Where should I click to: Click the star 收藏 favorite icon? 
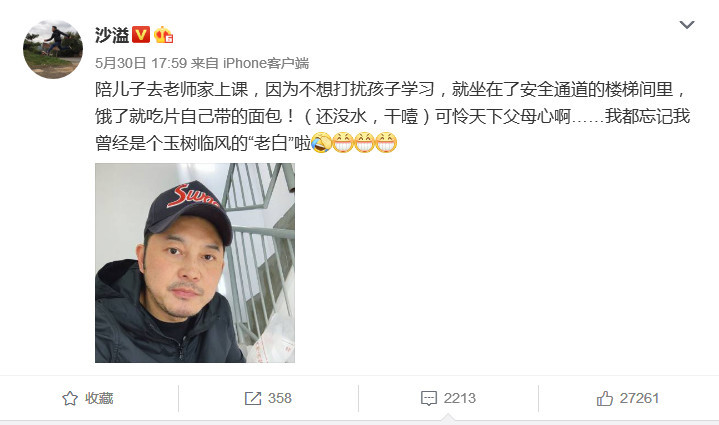pyautogui.click(x=70, y=398)
